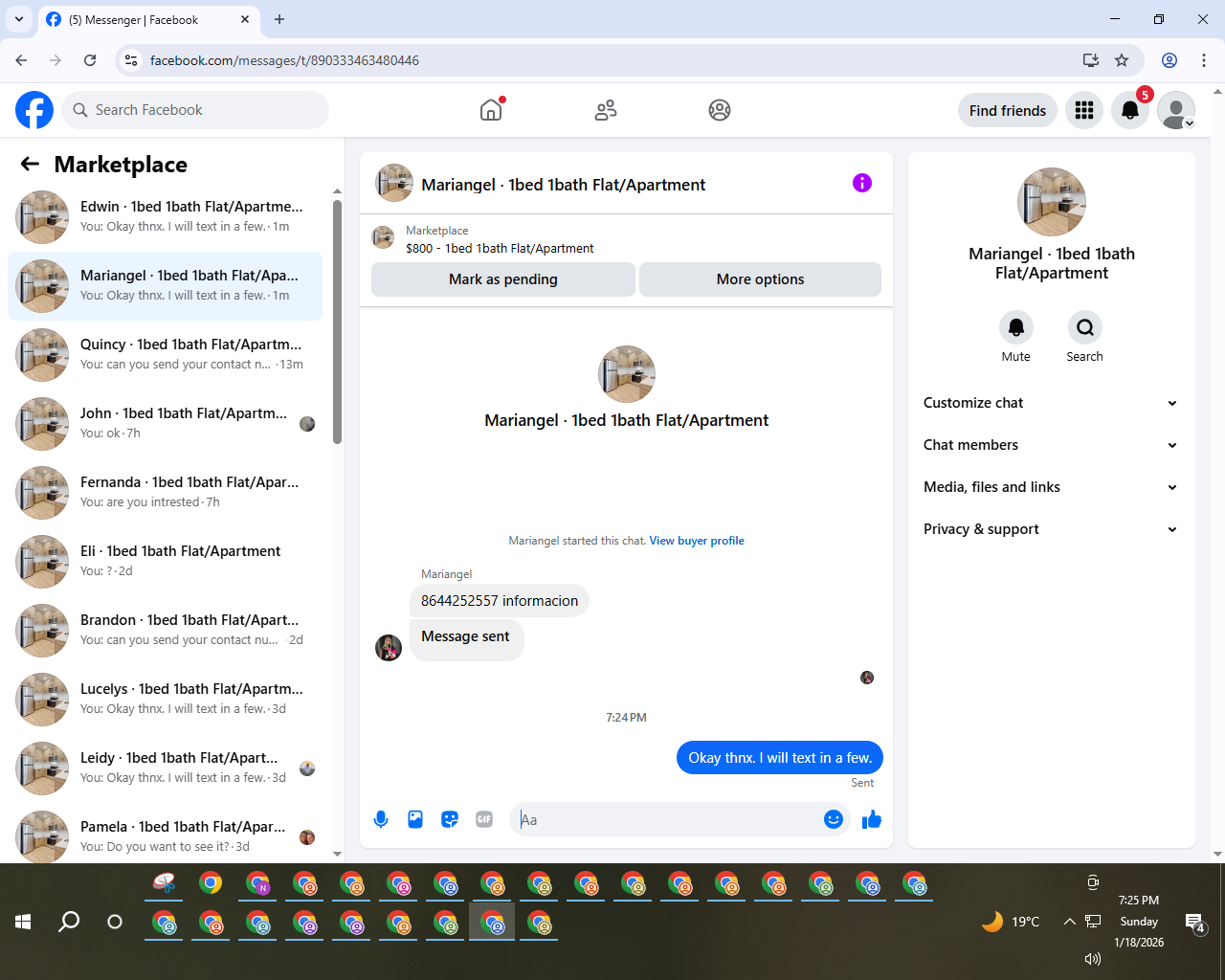Open the Home feed icon
Image resolution: width=1225 pixels, height=980 pixels.
click(491, 110)
